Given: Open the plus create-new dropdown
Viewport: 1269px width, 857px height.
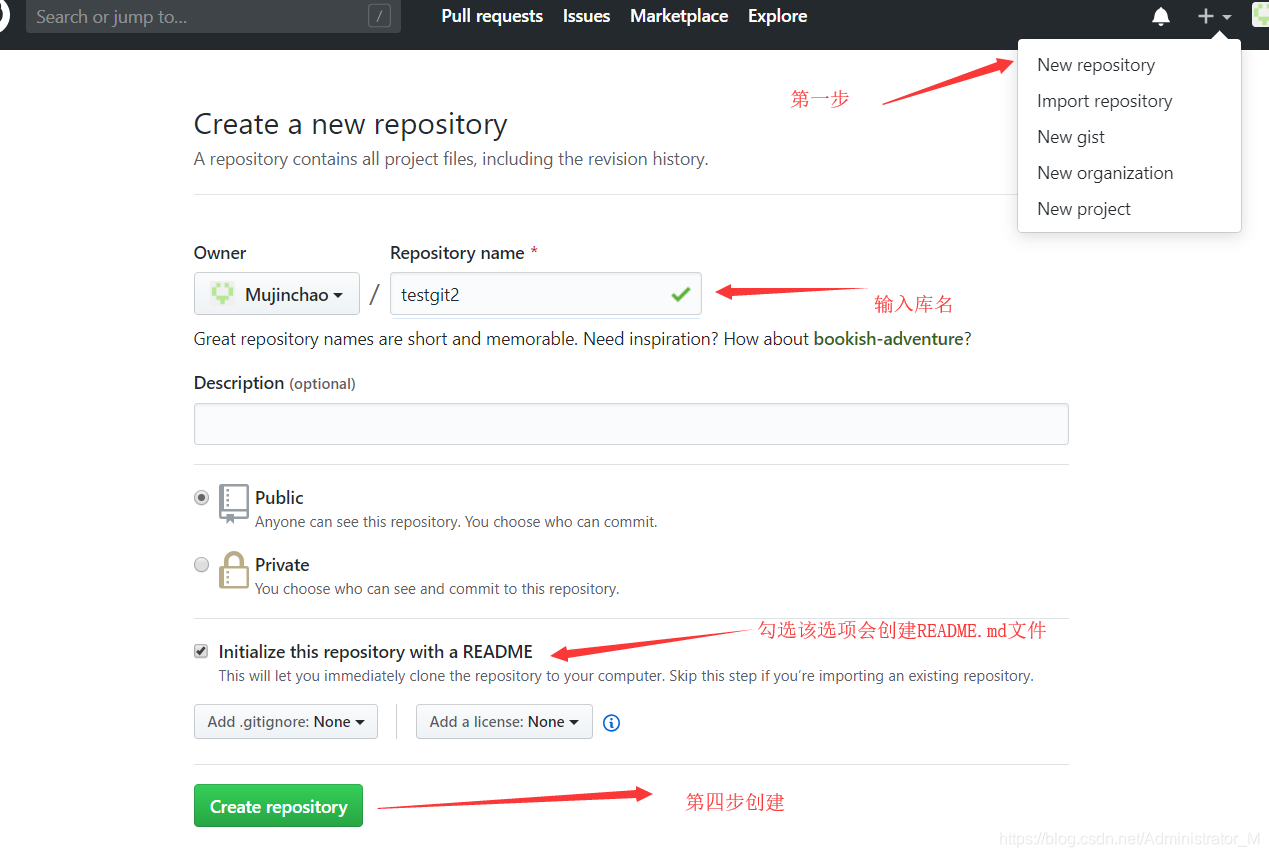Looking at the screenshot, I should 1214,16.
